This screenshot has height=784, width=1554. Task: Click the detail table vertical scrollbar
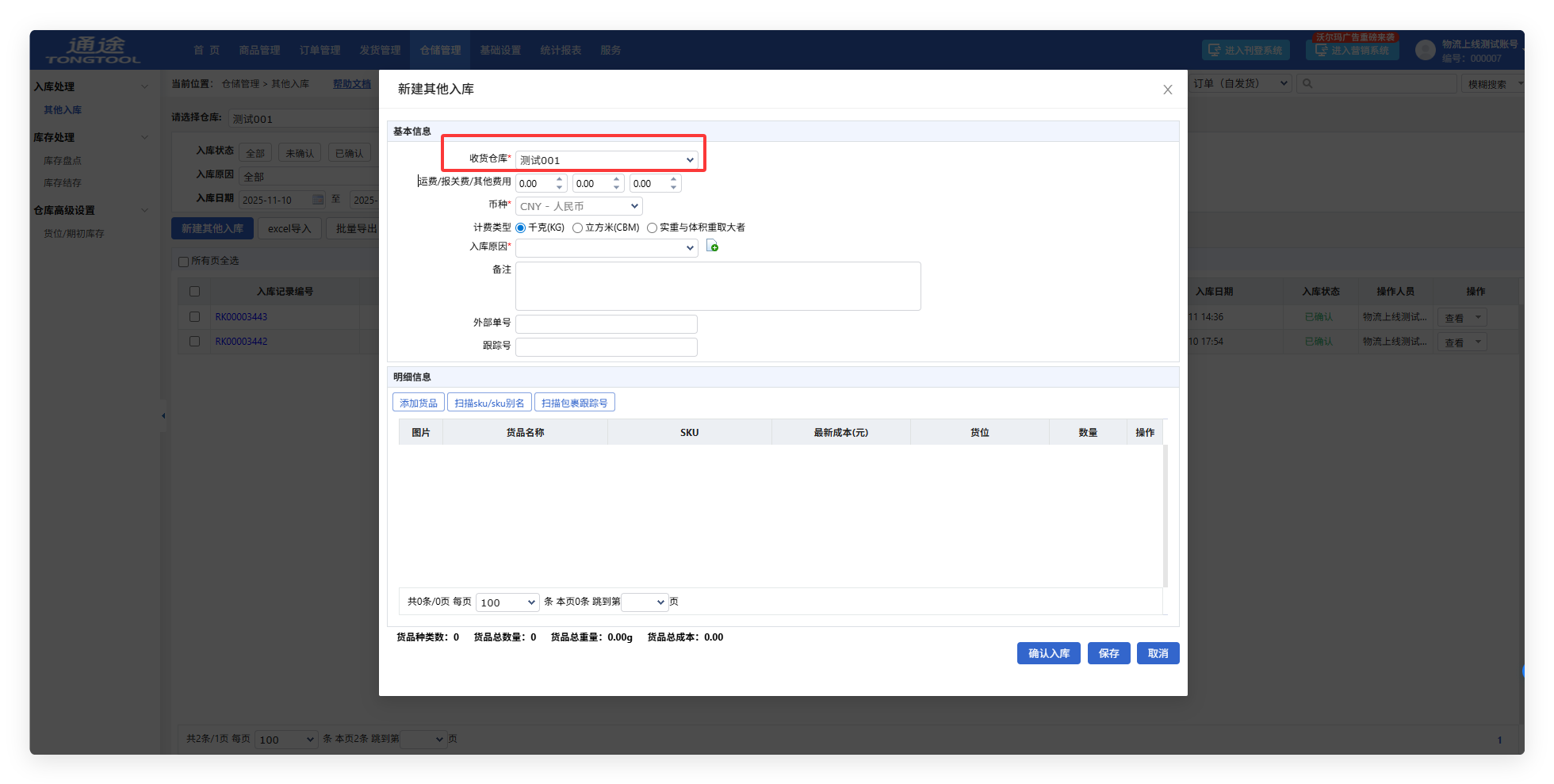pos(1165,515)
